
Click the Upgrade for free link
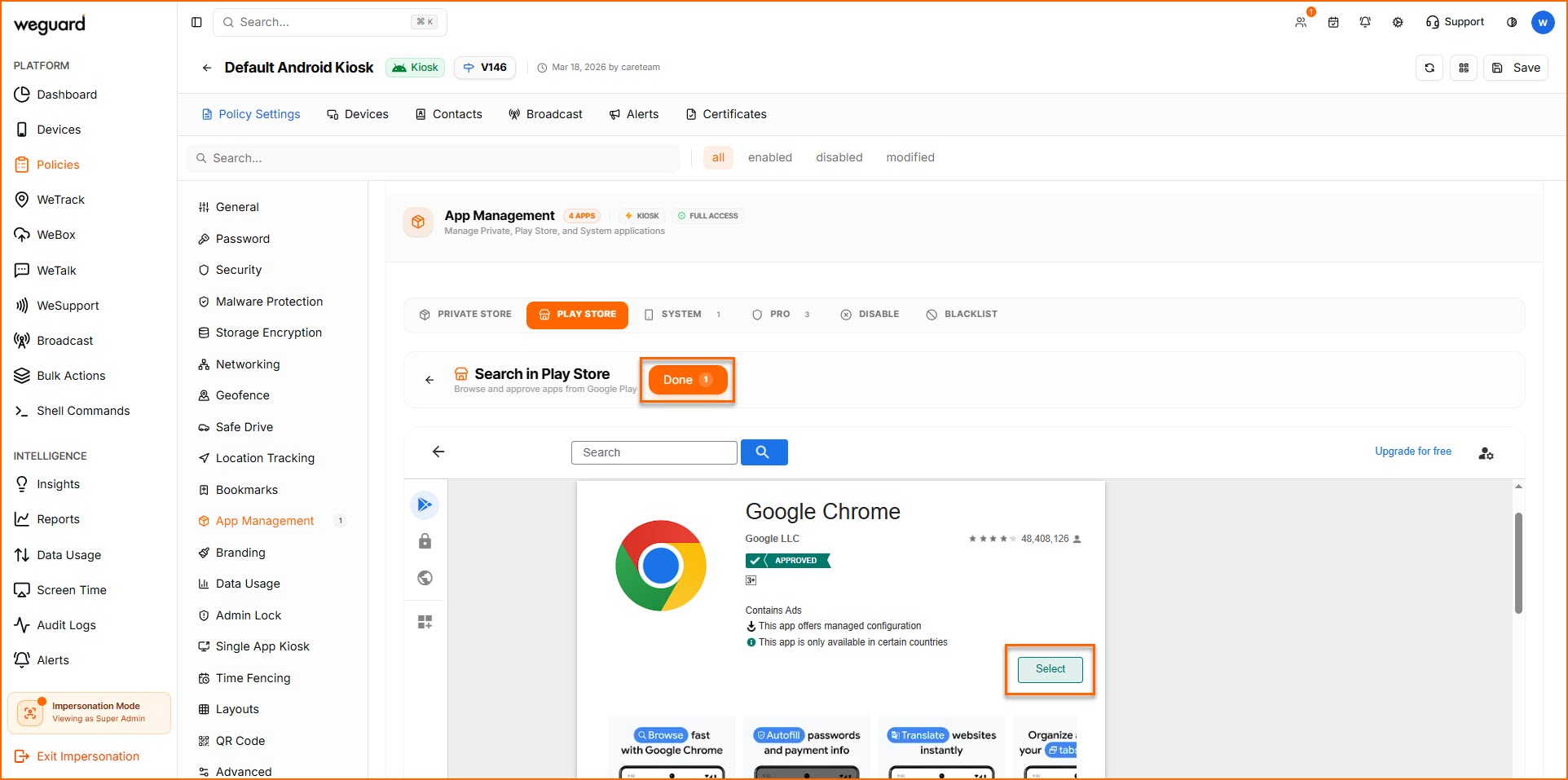coord(1412,452)
